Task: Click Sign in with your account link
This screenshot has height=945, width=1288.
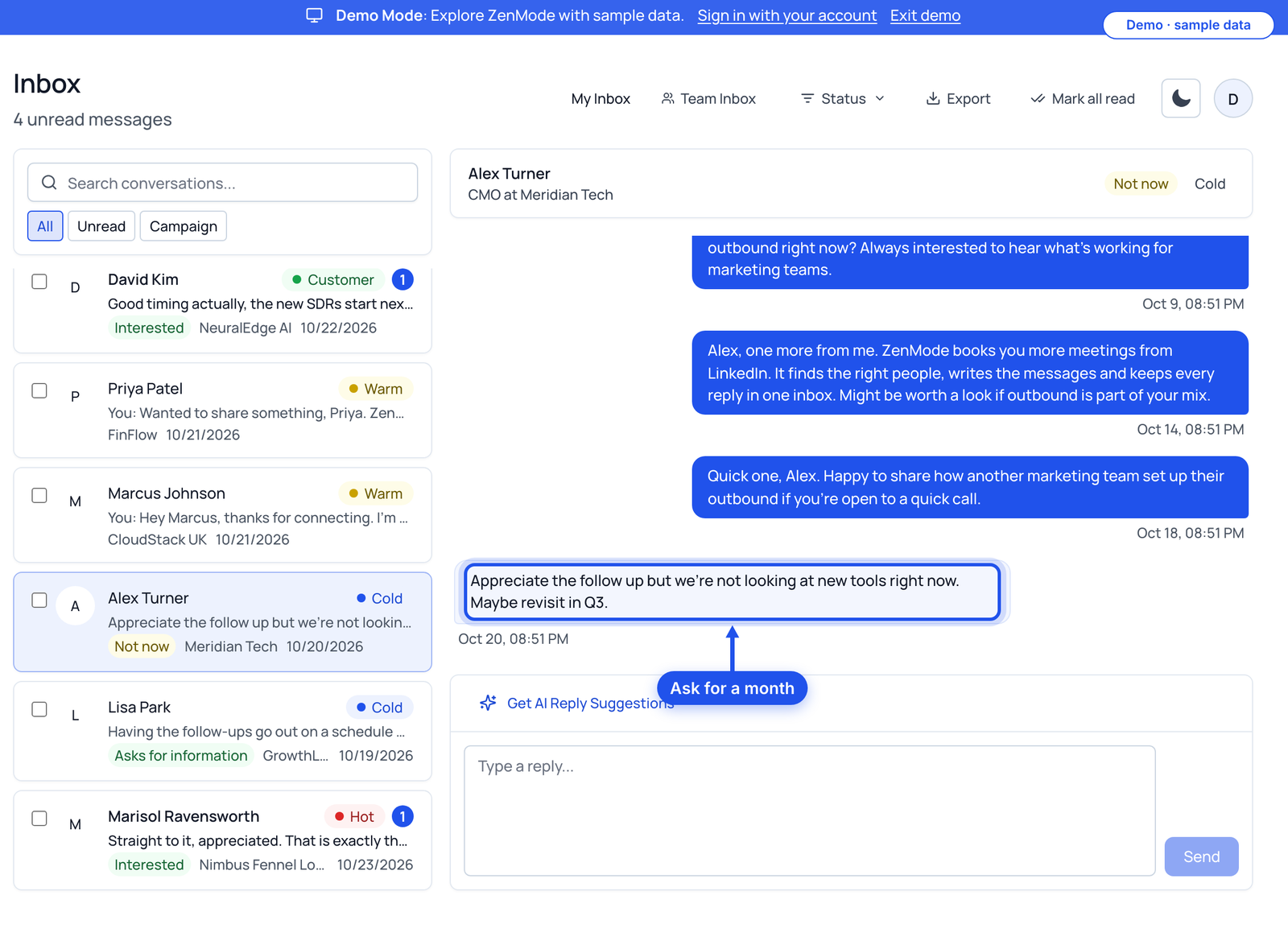Action: [x=787, y=15]
